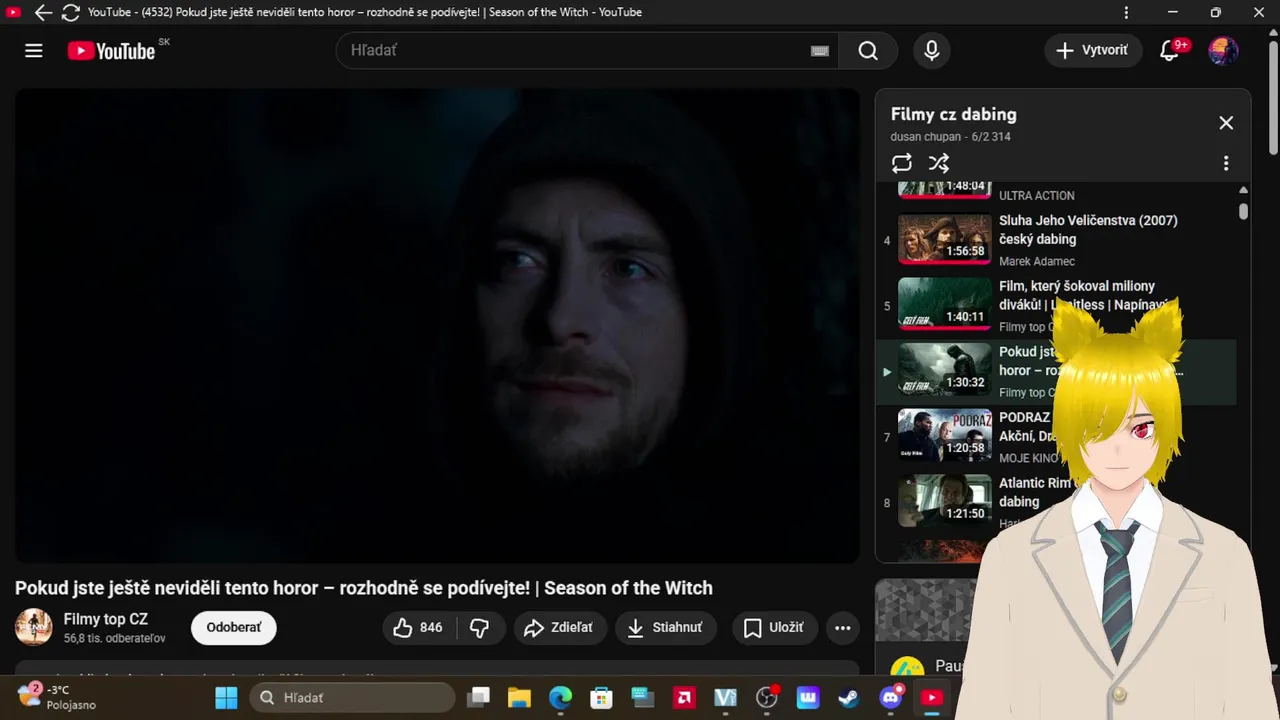The height and width of the screenshot is (720, 1280).
Task: Like the video (846 likes)
Action: point(419,628)
